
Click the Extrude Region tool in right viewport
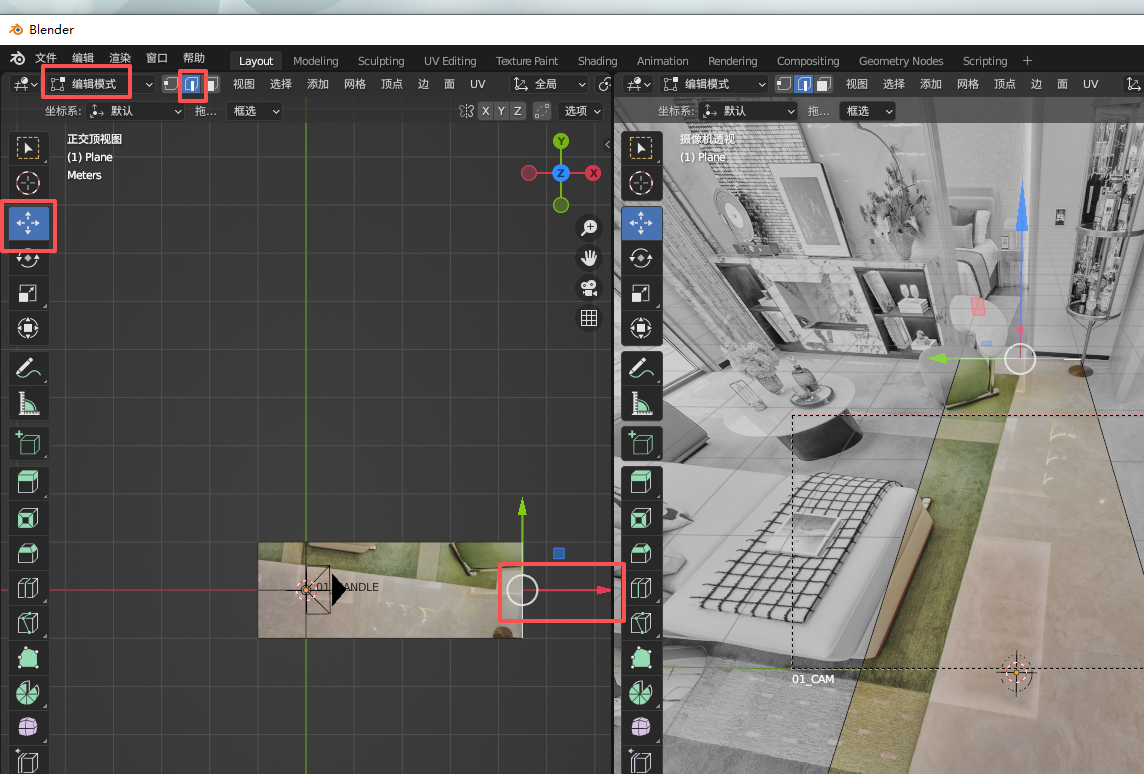coord(641,482)
